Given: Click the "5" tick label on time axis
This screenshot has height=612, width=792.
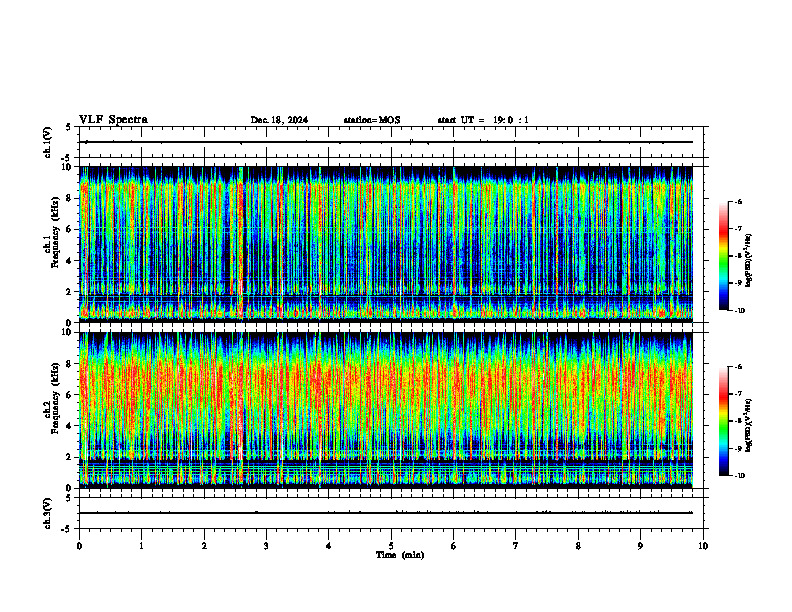Looking at the screenshot, I should 391,546.
